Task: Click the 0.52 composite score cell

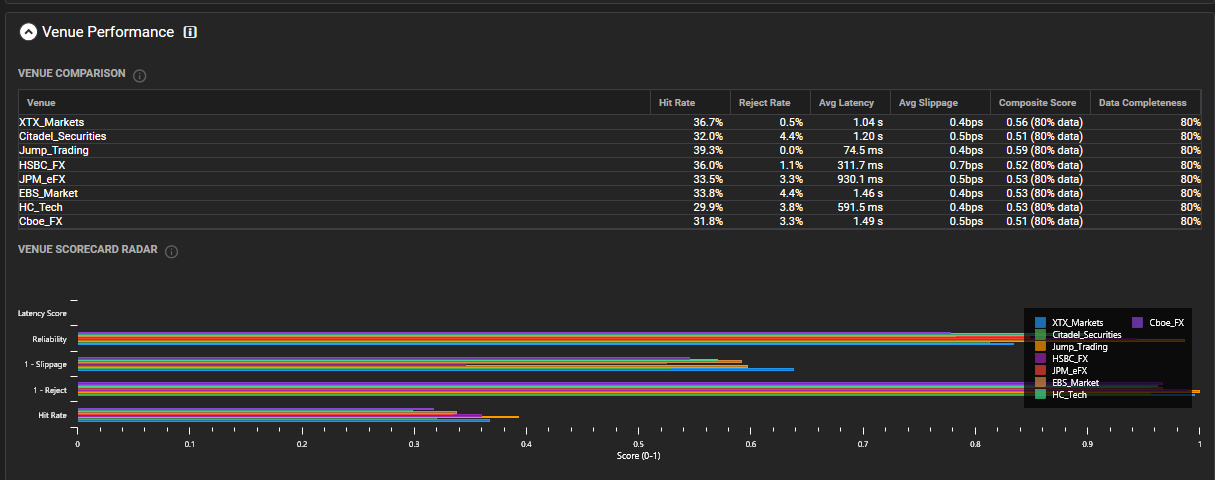Action: click(x=1040, y=165)
